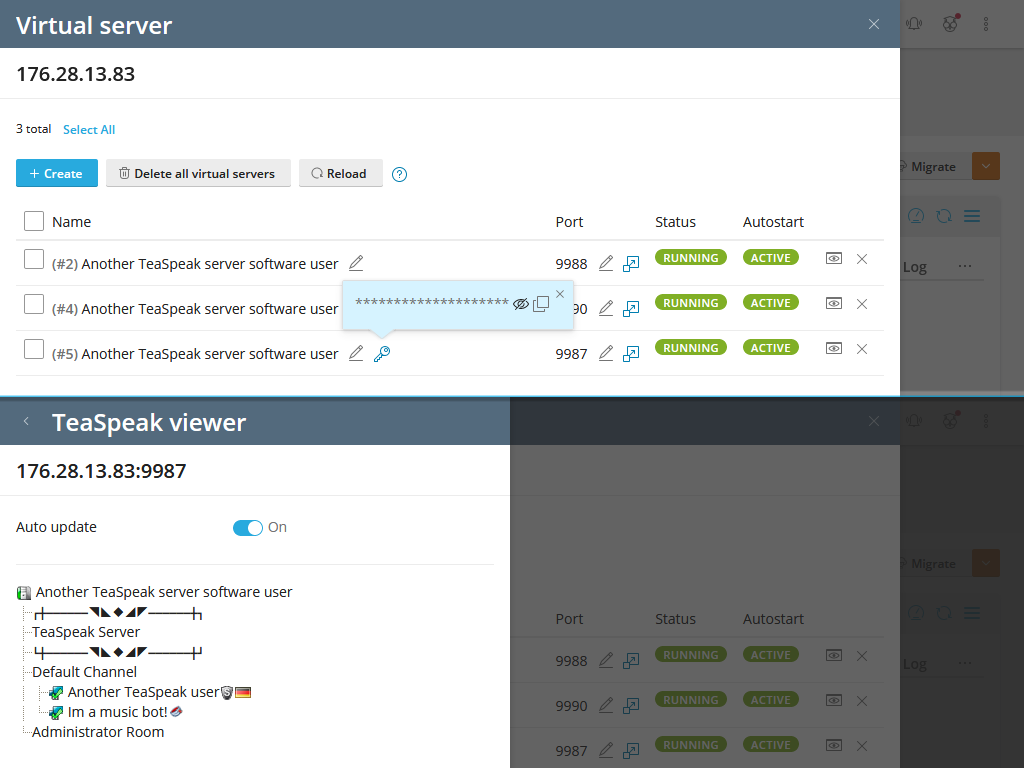This screenshot has height=768, width=1024.
Task: Collapse TeaSpeak viewer with back chevron
Action: (x=26, y=421)
